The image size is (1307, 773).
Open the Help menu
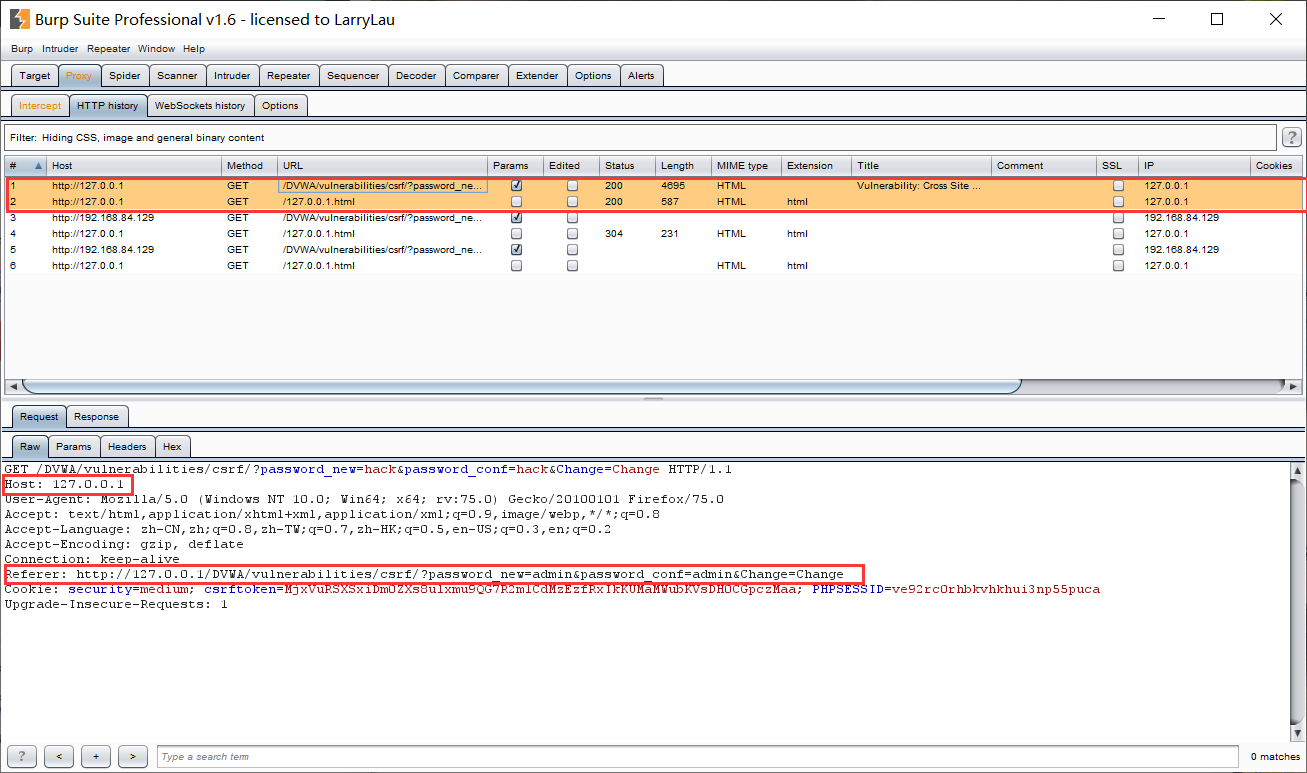pyautogui.click(x=194, y=48)
